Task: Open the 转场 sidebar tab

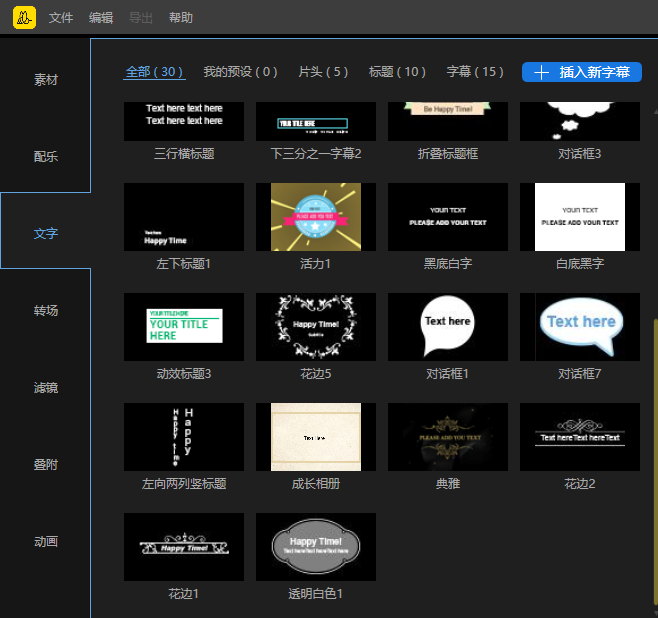Action: click(46, 311)
